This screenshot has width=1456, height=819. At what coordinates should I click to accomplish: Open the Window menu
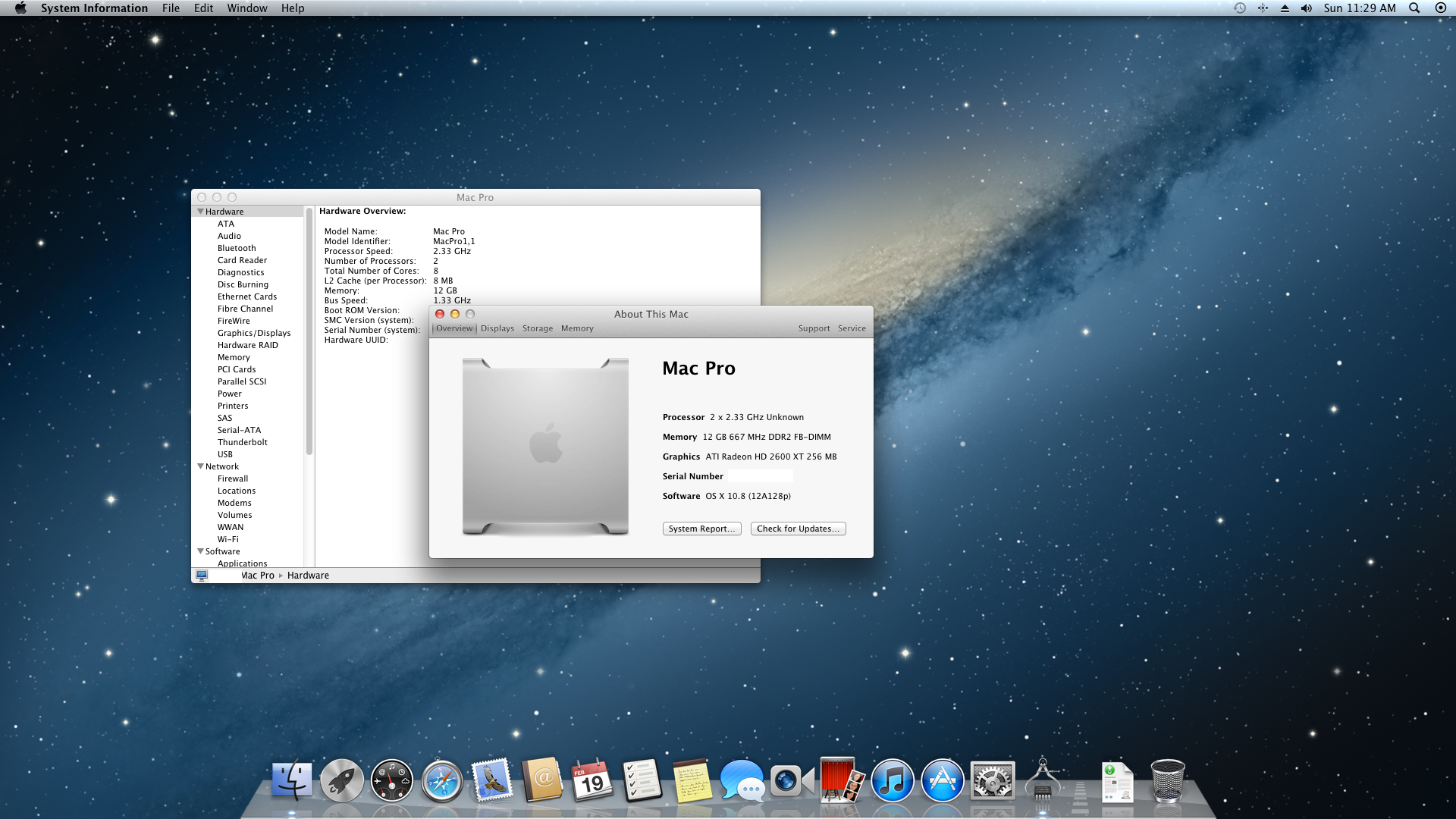[246, 8]
